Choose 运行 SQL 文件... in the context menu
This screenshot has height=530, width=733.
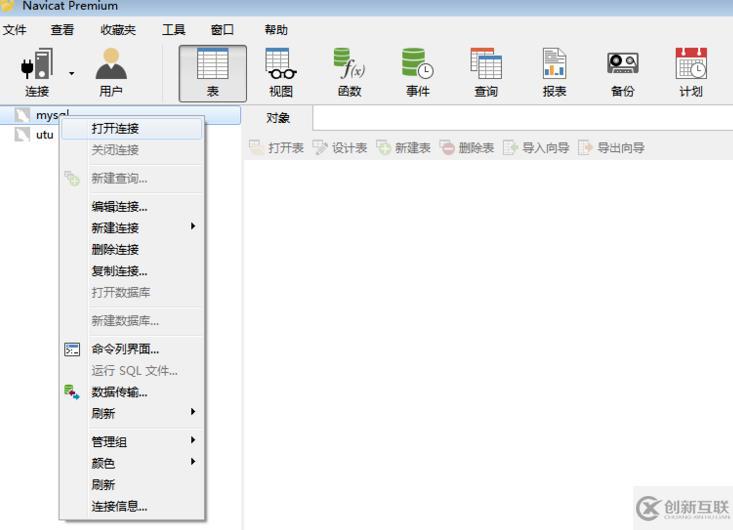(132, 371)
